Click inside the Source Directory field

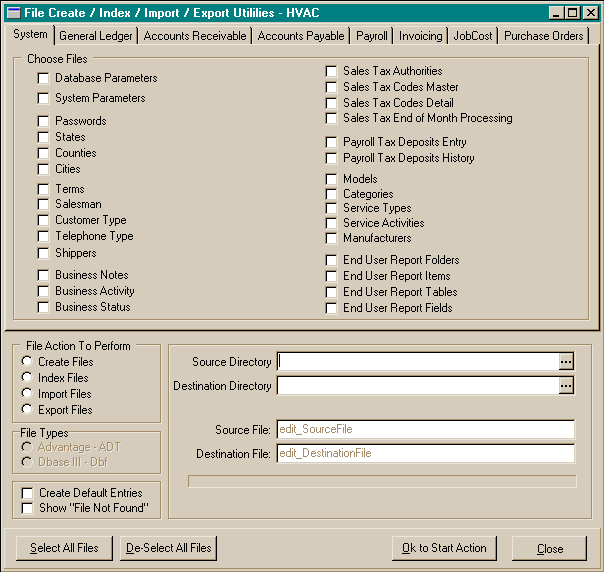[x=417, y=361]
